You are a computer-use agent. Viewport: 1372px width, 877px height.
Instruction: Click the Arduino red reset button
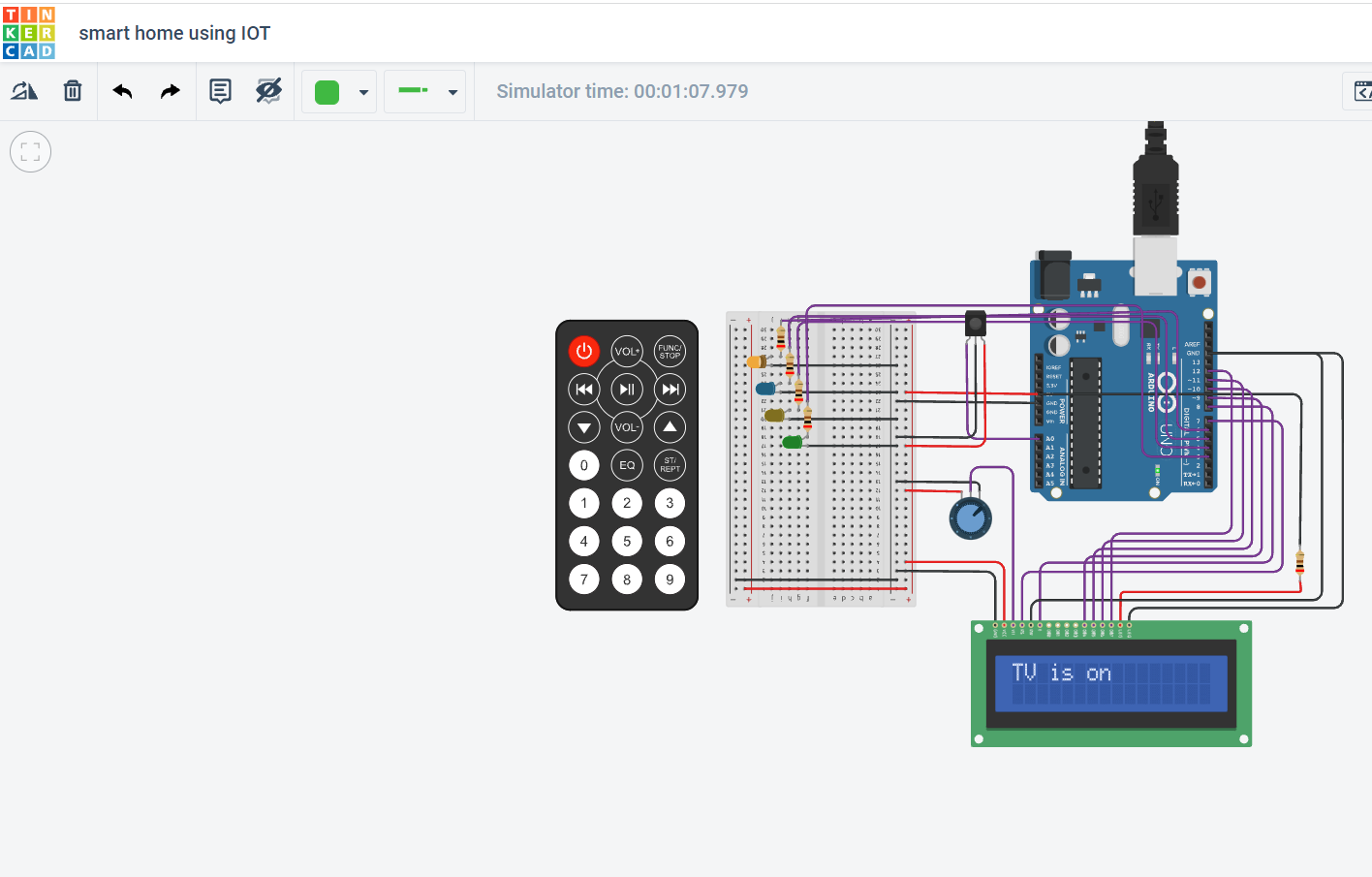point(1200,282)
